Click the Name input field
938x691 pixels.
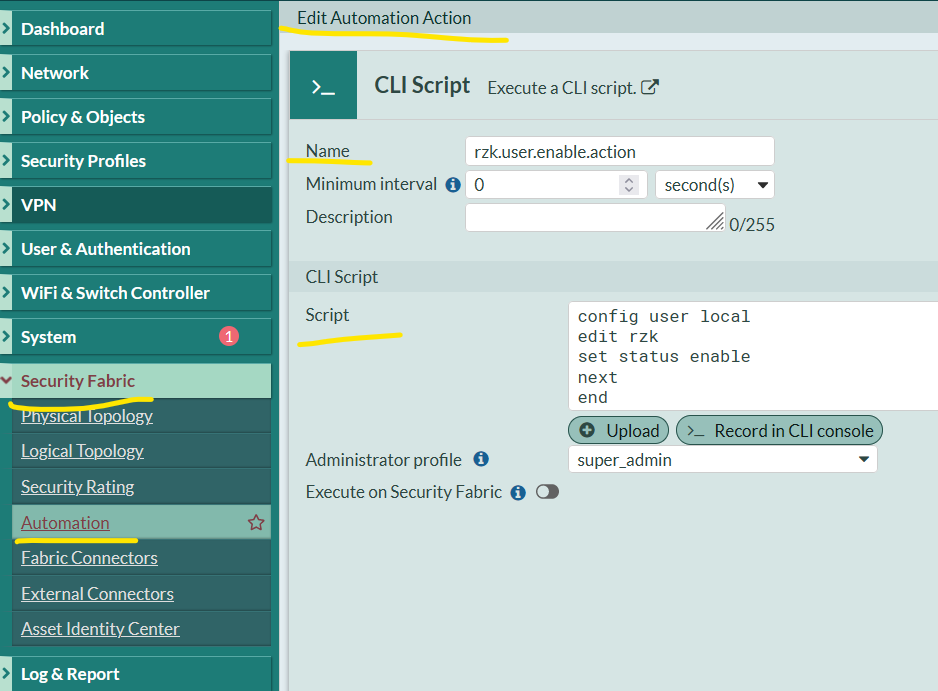click(x=620, y=151)
